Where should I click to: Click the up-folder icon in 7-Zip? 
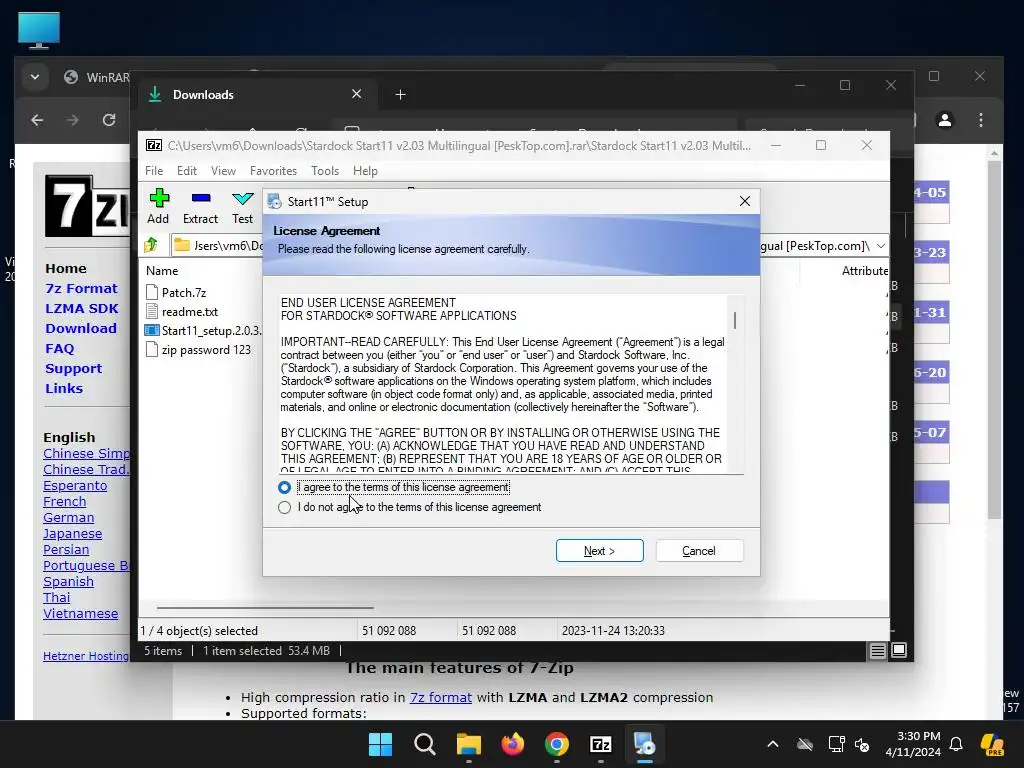point(151,245)
